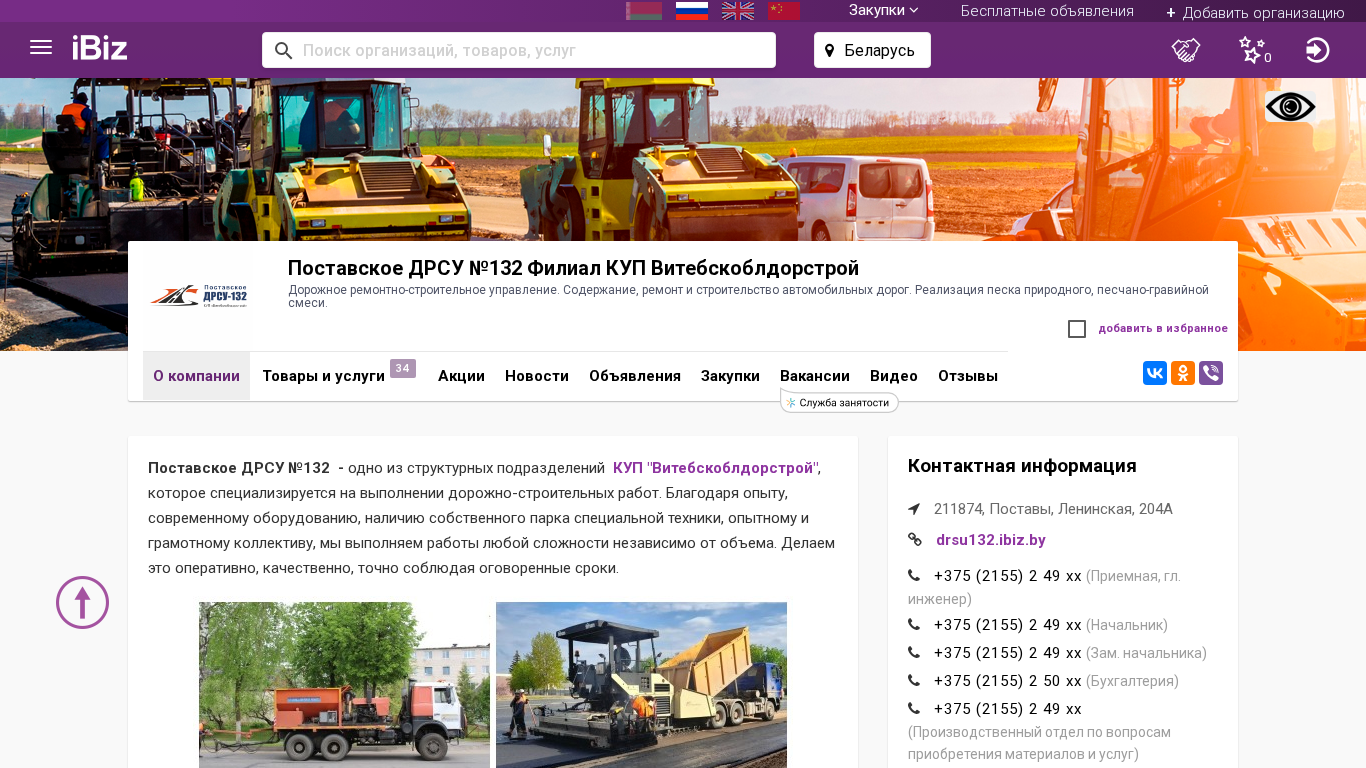Open the Новости tab

point(537,376)
